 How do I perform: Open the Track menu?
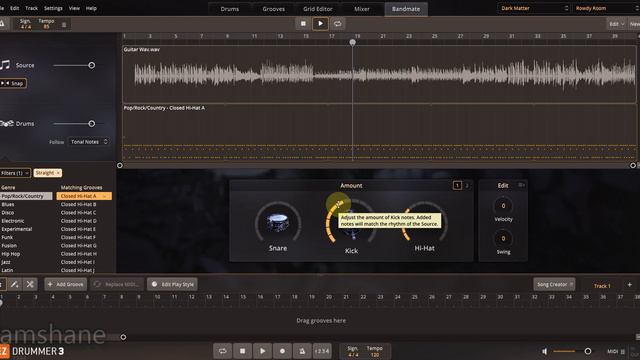(31, 8)
